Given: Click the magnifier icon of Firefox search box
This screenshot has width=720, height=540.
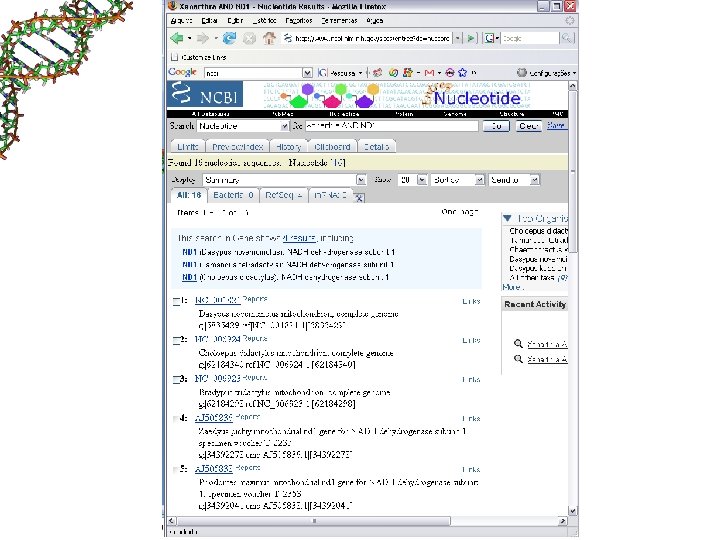Looking at the screenshot, I should [x=566, y=39].
